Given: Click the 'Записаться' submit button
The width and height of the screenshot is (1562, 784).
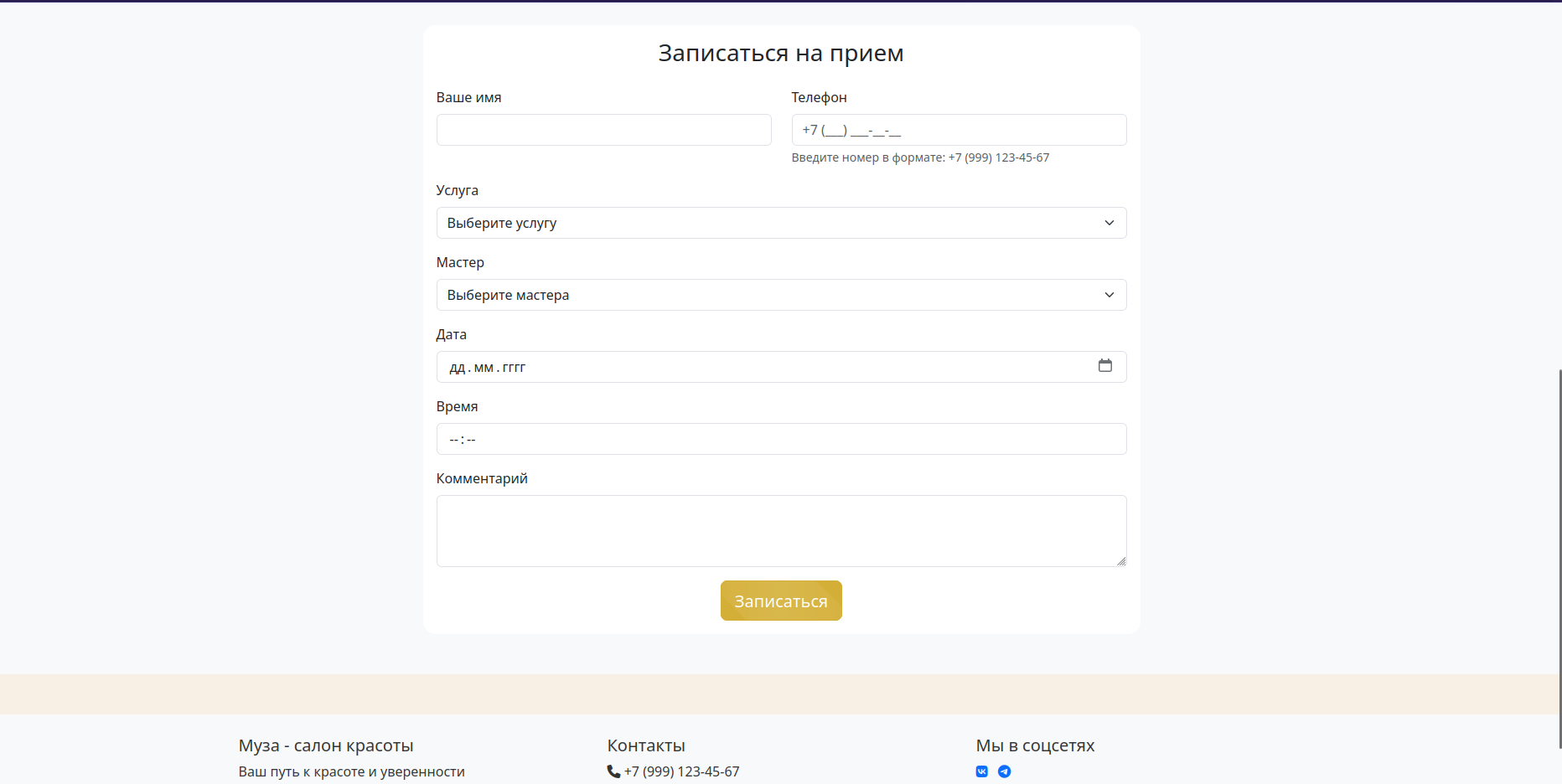Looking at the screenshot, I should 781,601.
